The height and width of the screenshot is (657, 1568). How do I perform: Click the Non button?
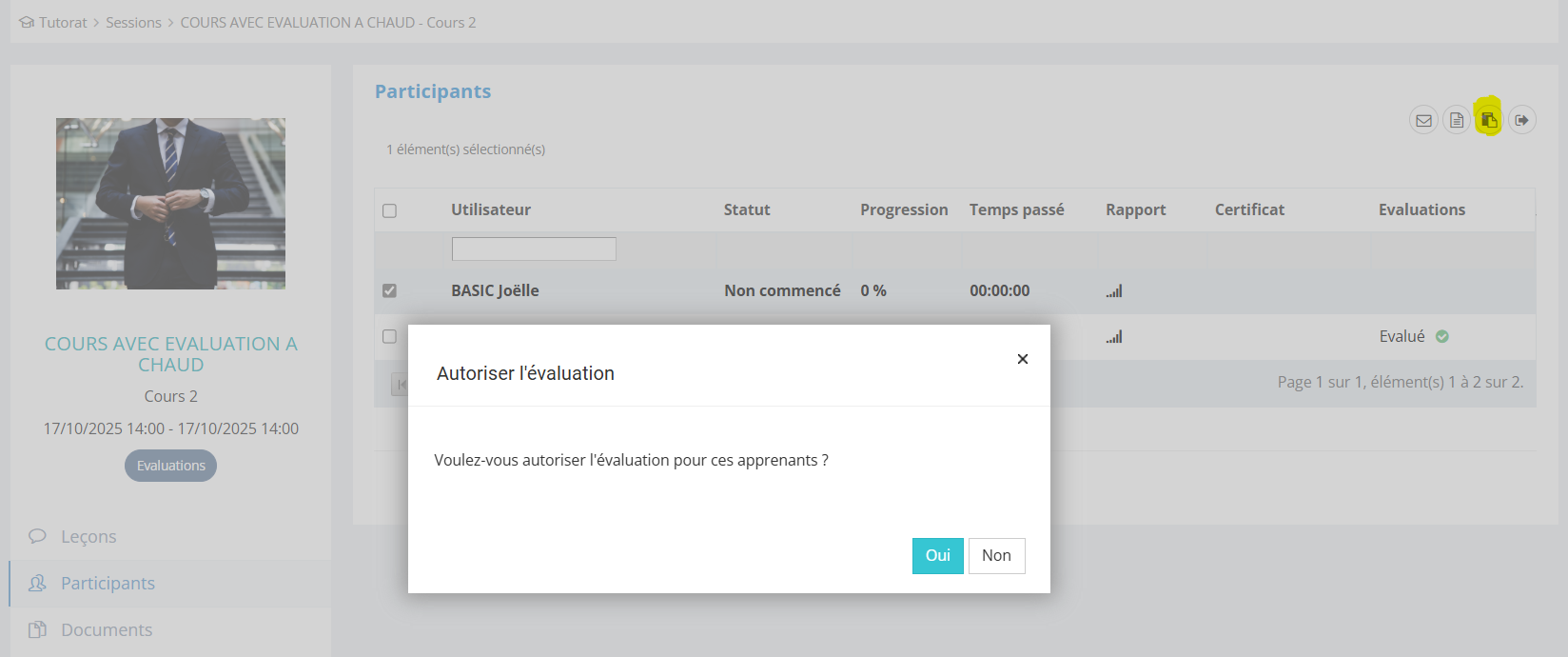pos(996,556)
